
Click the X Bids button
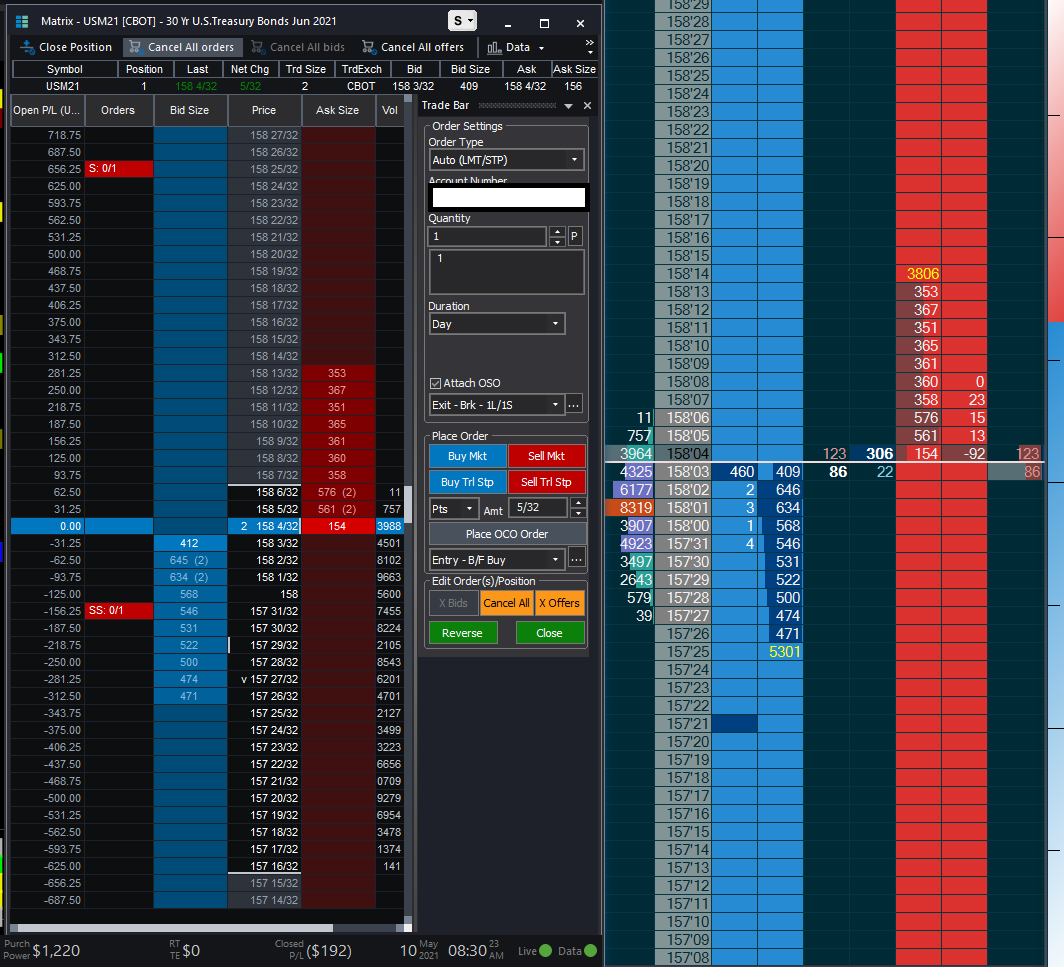pyautogui.click(x=453, y=603)
